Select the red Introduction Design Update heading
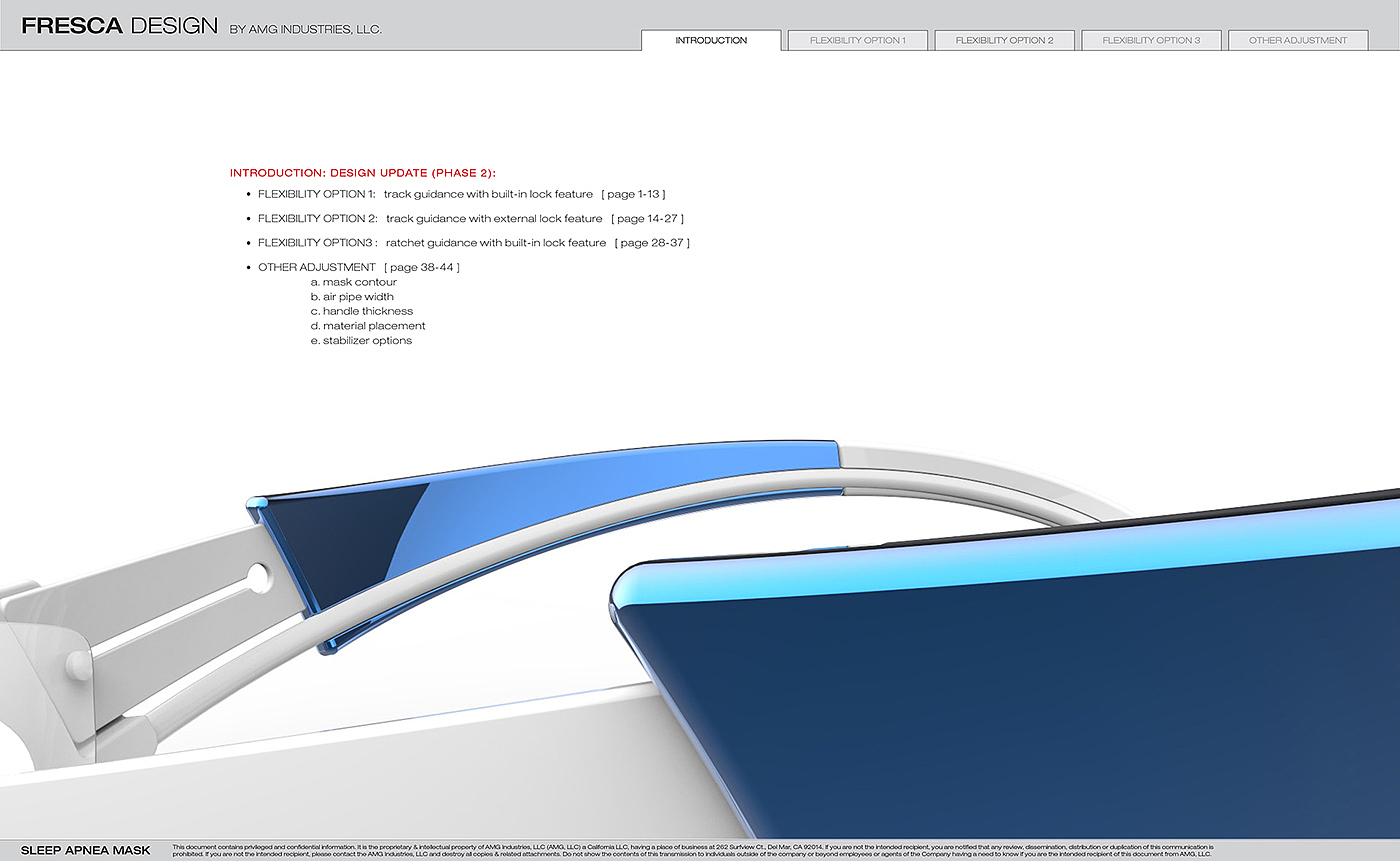The height and width of the screenshot is (861, 1400). (362, 173)
